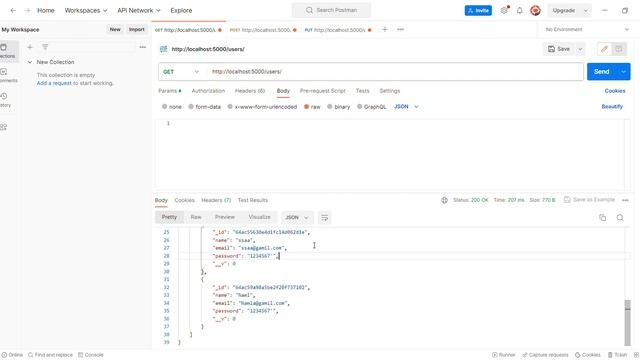Open the configure workspace sidebar grid icon
This screenshot has width=640, height=360.
tap(4, 127)
